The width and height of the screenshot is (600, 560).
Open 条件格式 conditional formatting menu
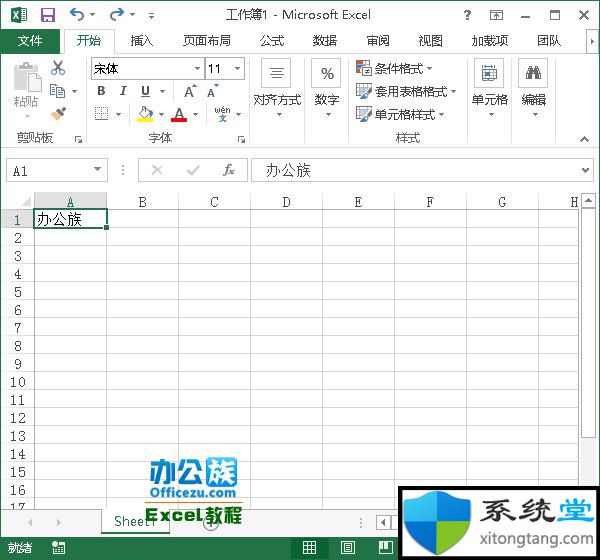coord(394,69)
